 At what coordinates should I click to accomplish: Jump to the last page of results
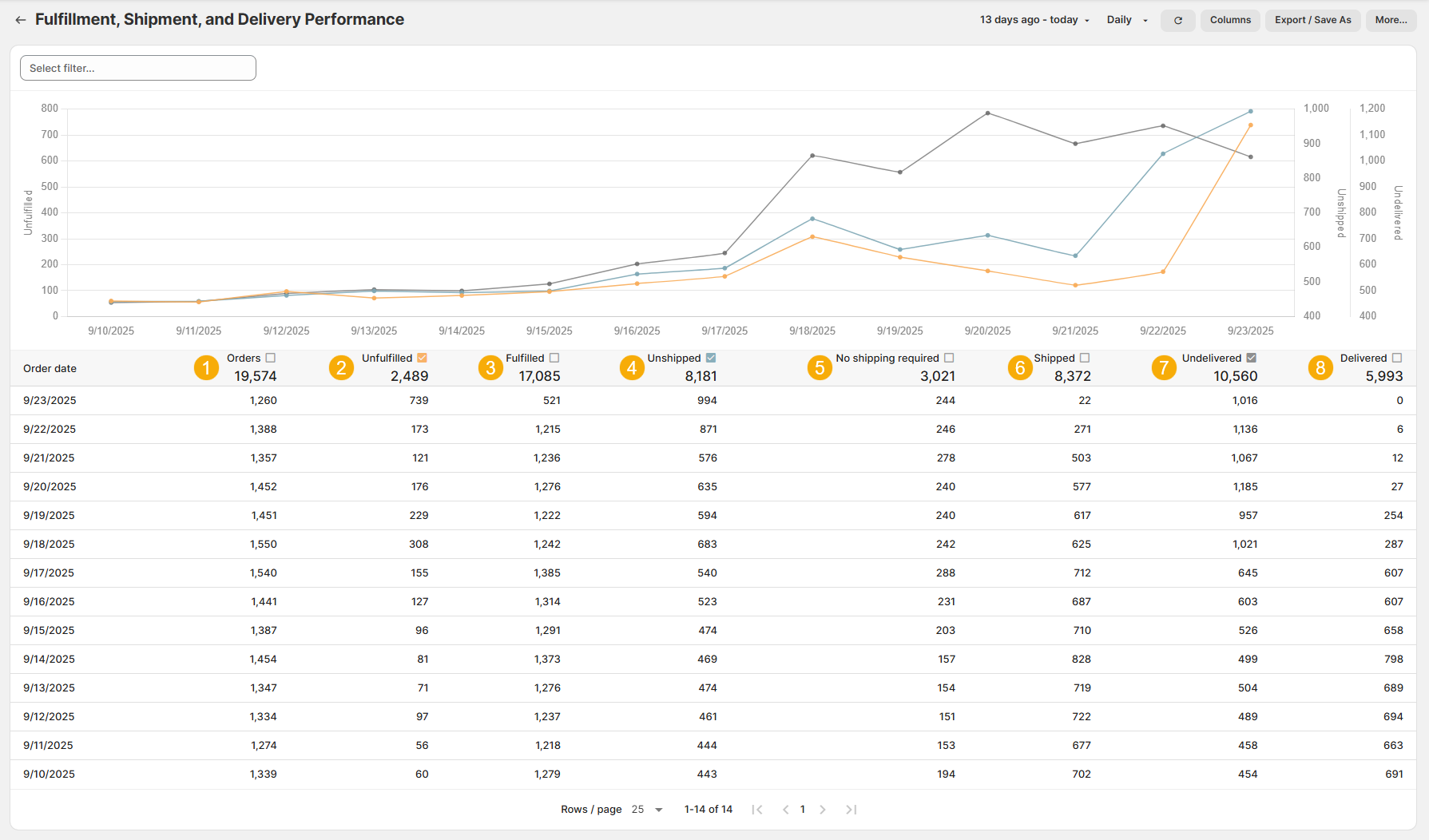[x=851, y=810]
